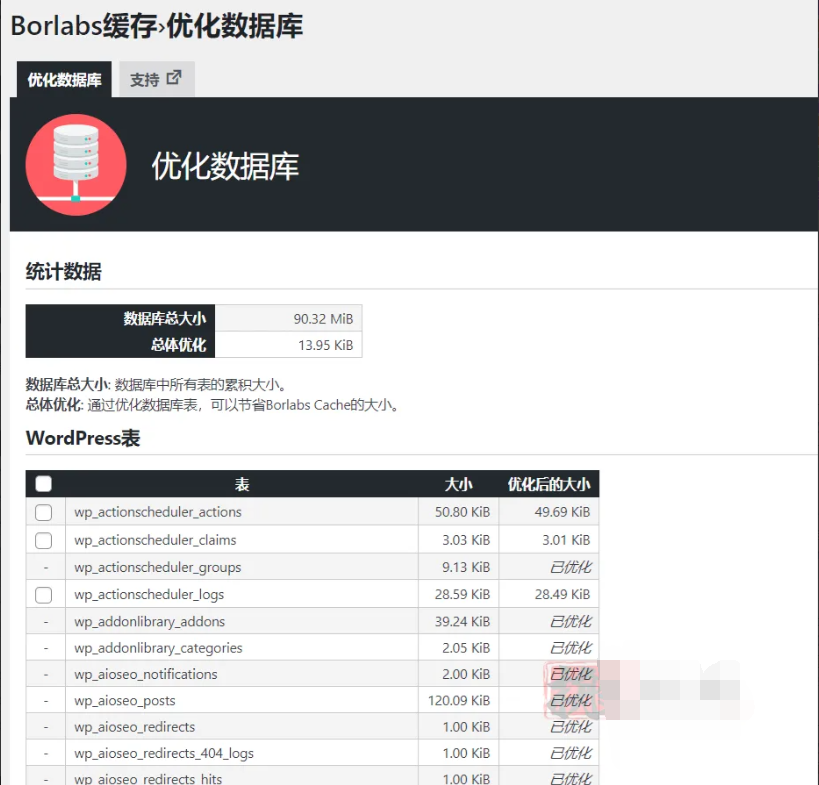The height and width of the screenshot is (785, 819).
Task: Click the external link icon beside 支持
Action: [174, 78]
